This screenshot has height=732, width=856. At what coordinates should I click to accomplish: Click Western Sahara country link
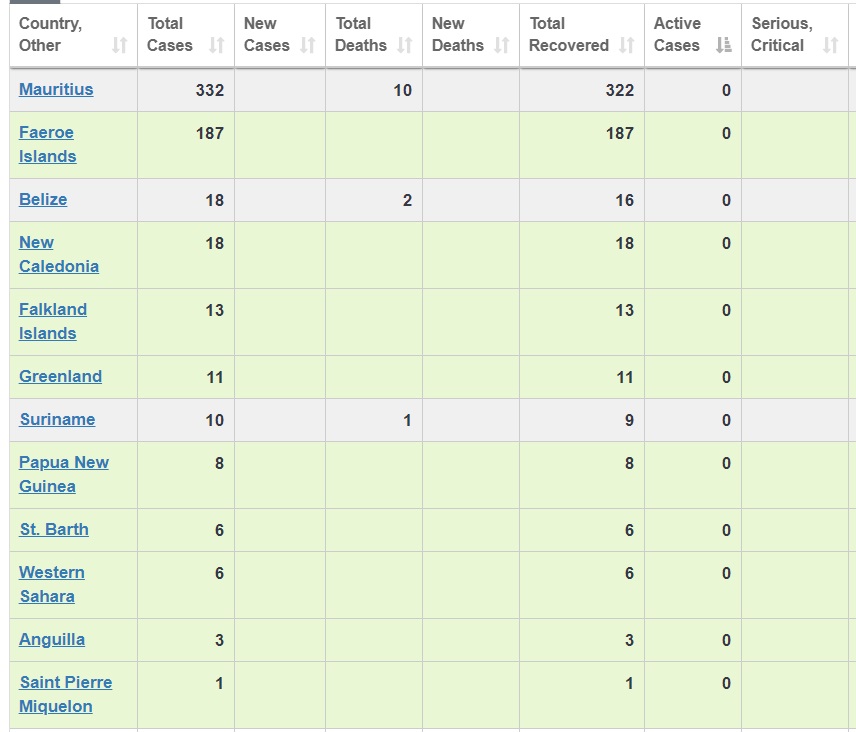coord(51,584)
